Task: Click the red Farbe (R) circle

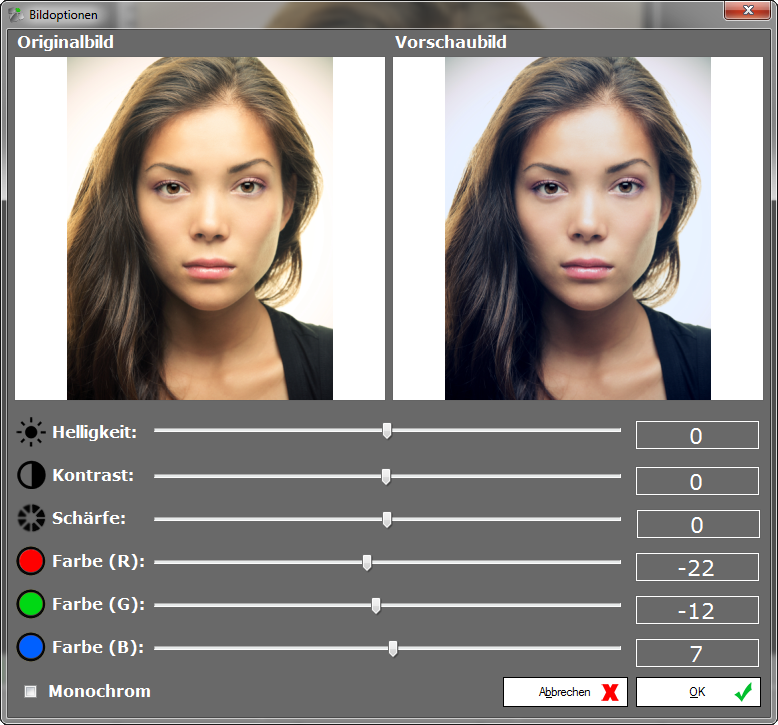Action: pyautogui.click(x=32, y=562)
